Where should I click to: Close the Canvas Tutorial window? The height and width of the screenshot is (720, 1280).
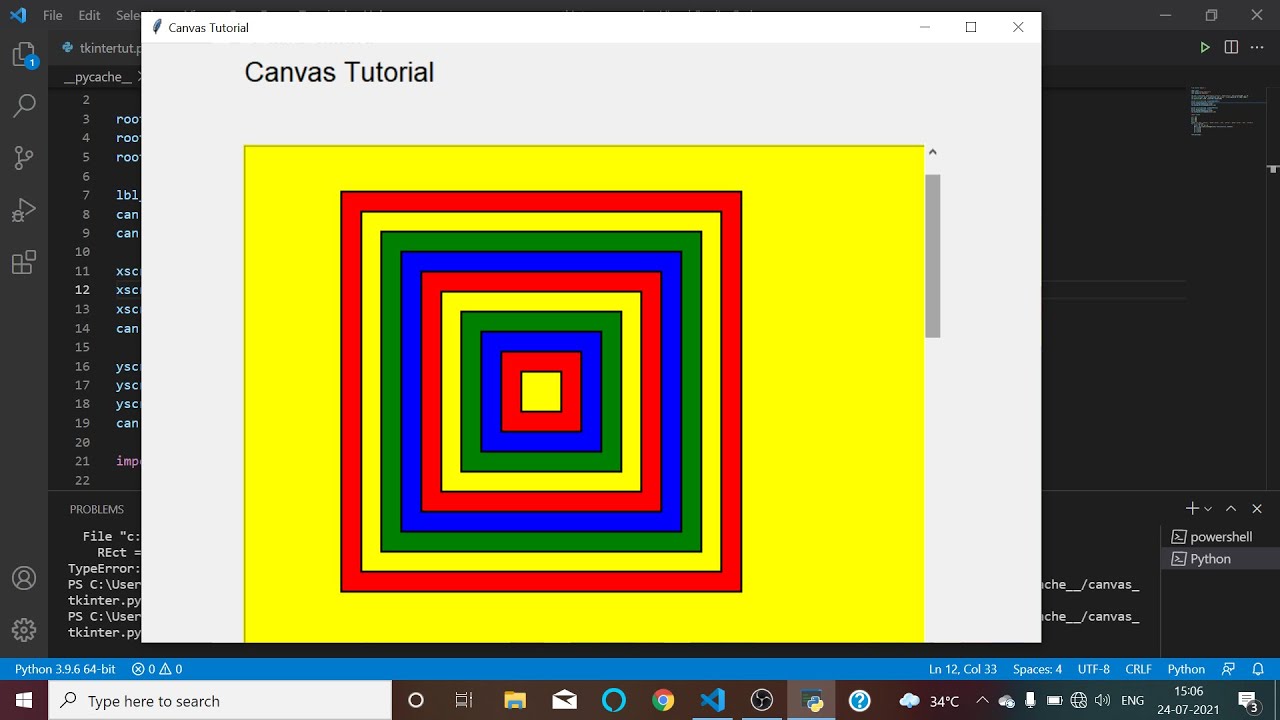point(1017,27)
